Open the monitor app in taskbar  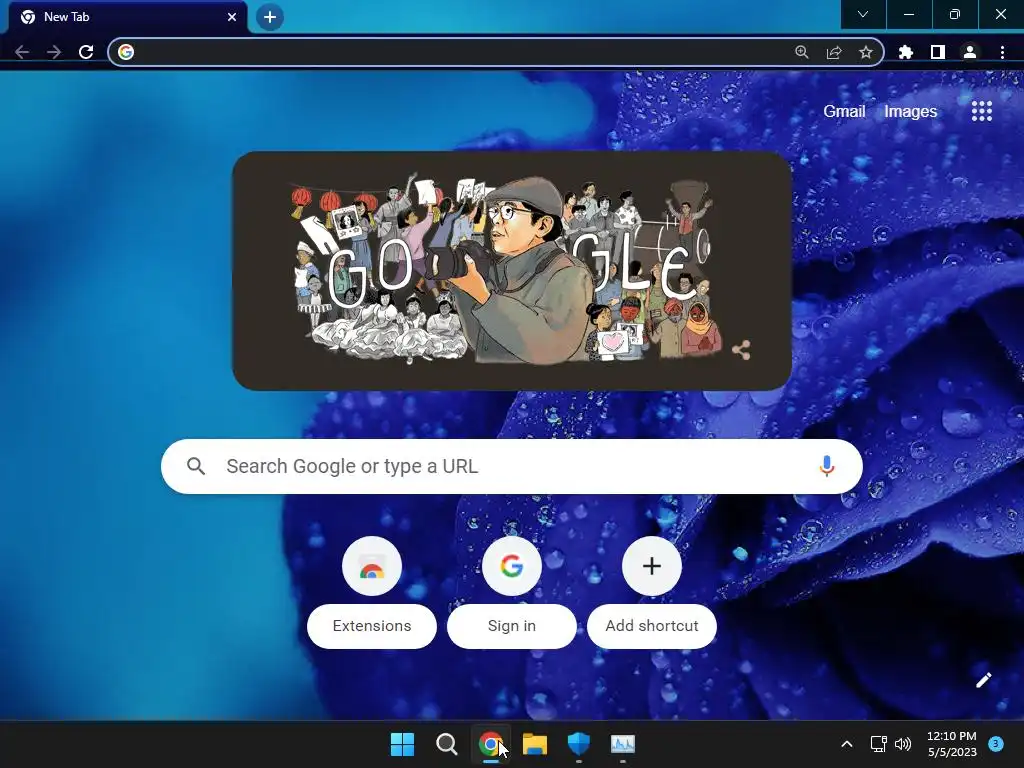click(623, 744)
